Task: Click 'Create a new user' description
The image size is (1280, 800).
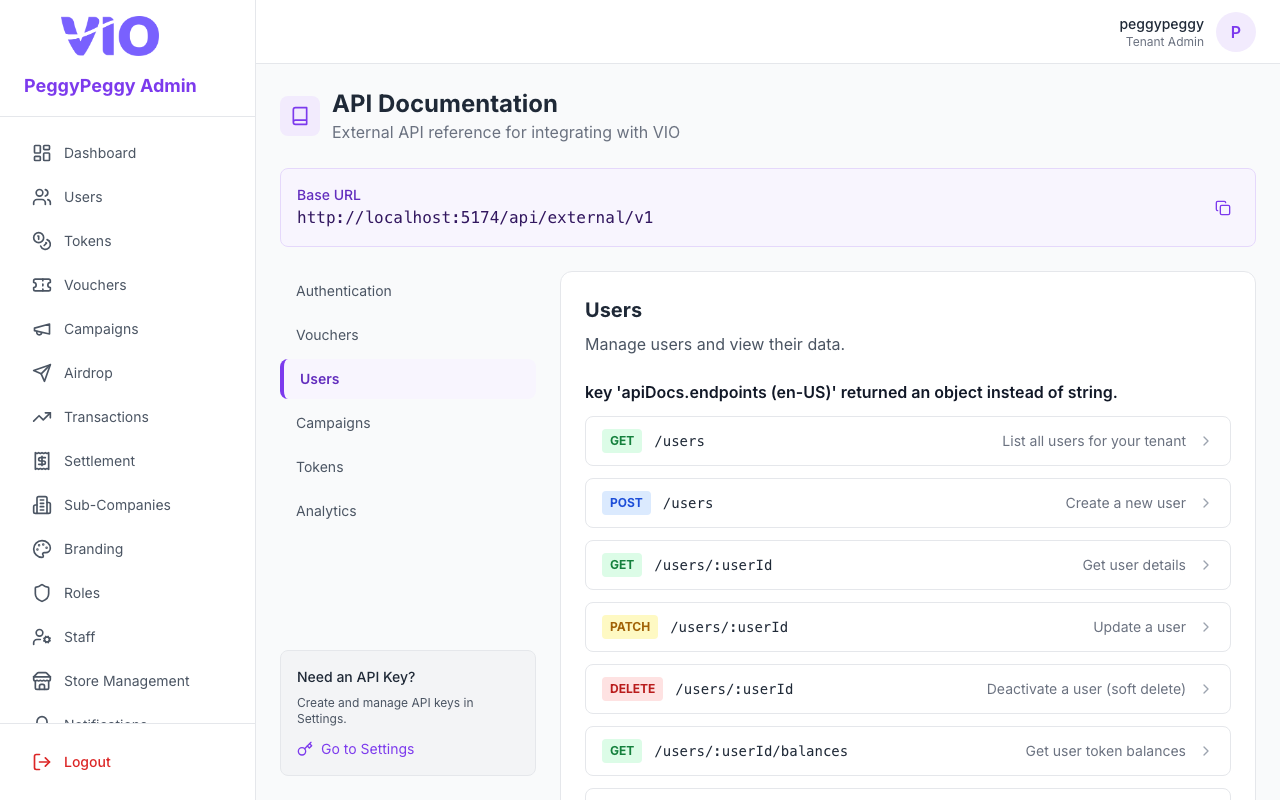Action: (1126, 503)
